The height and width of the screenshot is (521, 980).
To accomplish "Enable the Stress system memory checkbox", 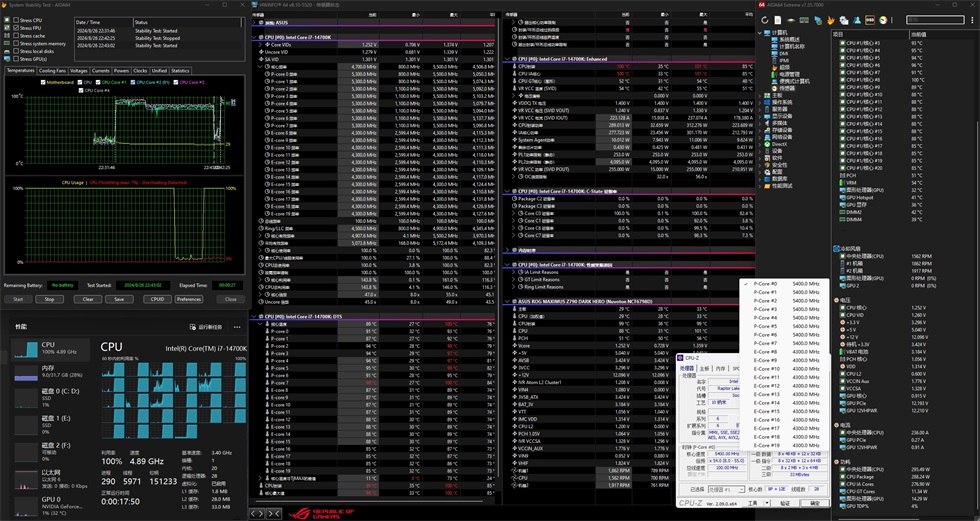I will 16,43.
